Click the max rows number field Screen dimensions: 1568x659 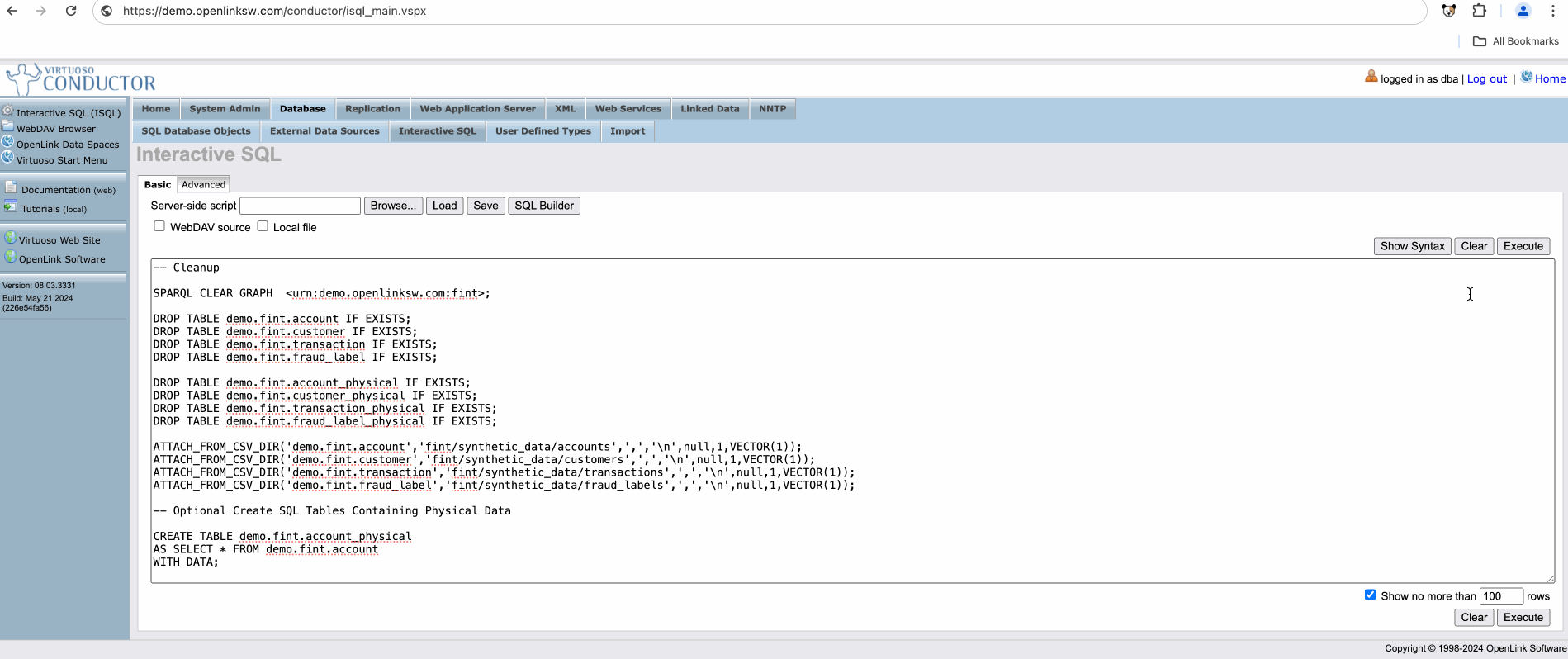tap(1501, 596)
